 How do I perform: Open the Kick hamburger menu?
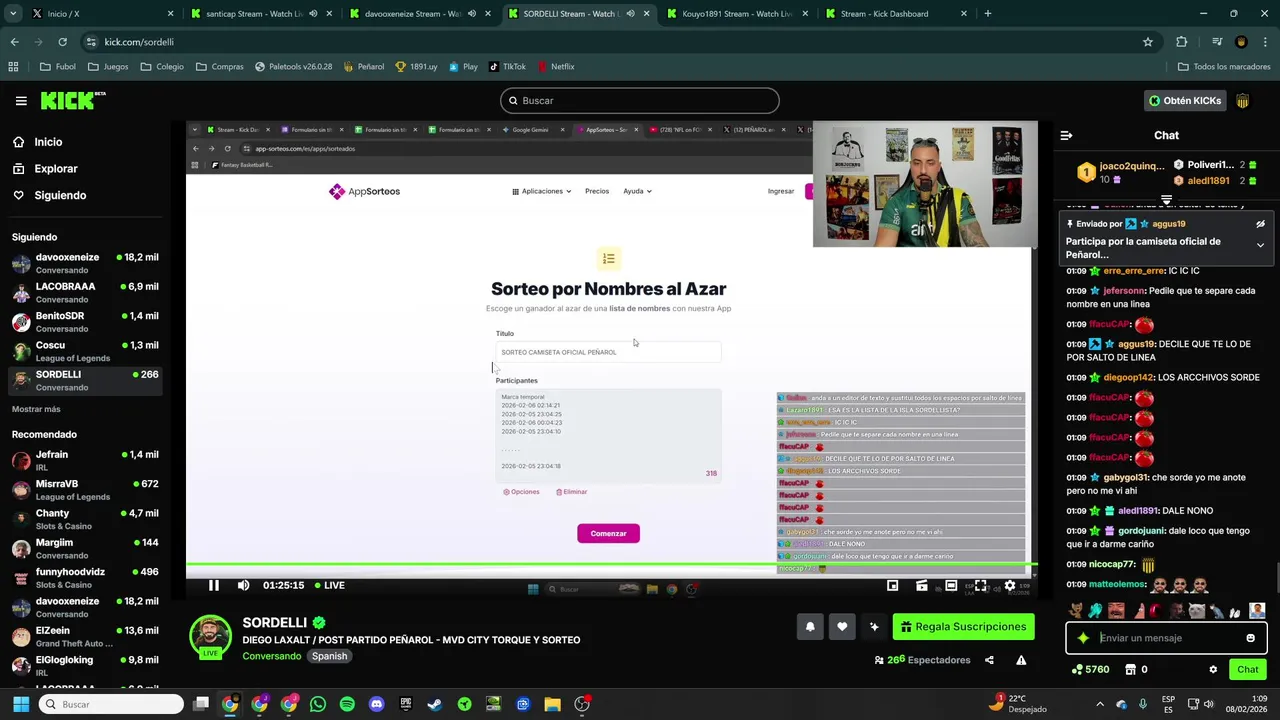pyautogui.click(x=21, y=101)
